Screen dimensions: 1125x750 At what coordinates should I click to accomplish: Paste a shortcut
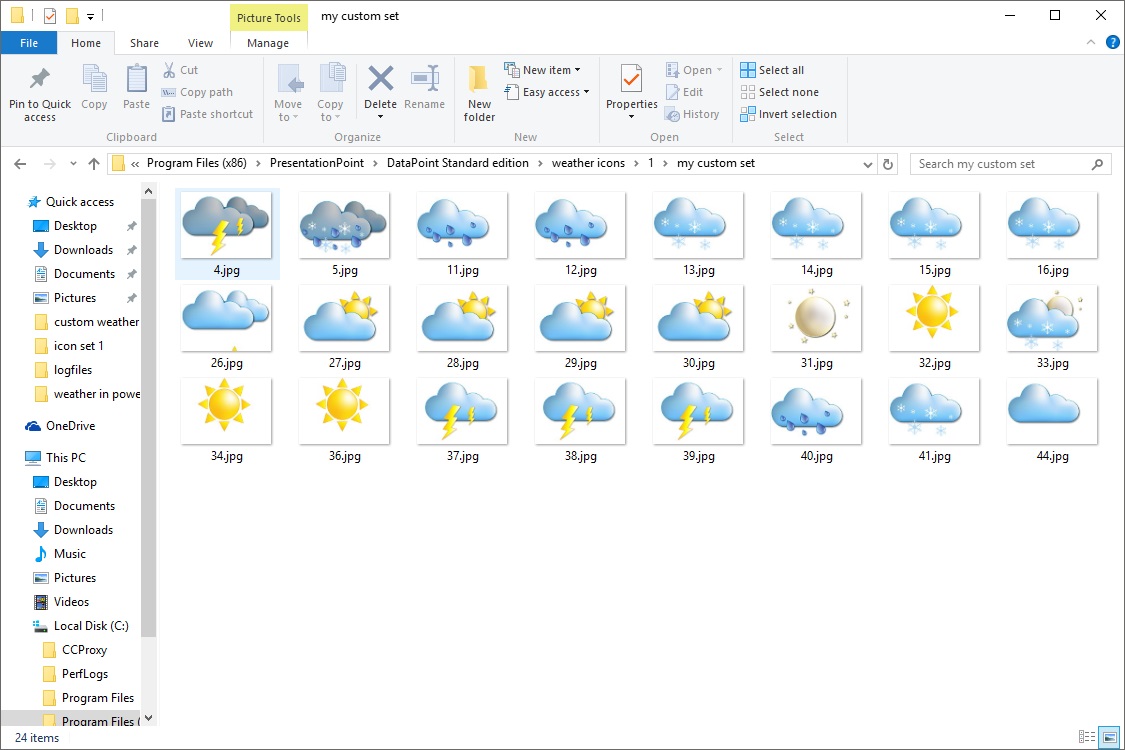pyautogui.click(x=207, y=113)
